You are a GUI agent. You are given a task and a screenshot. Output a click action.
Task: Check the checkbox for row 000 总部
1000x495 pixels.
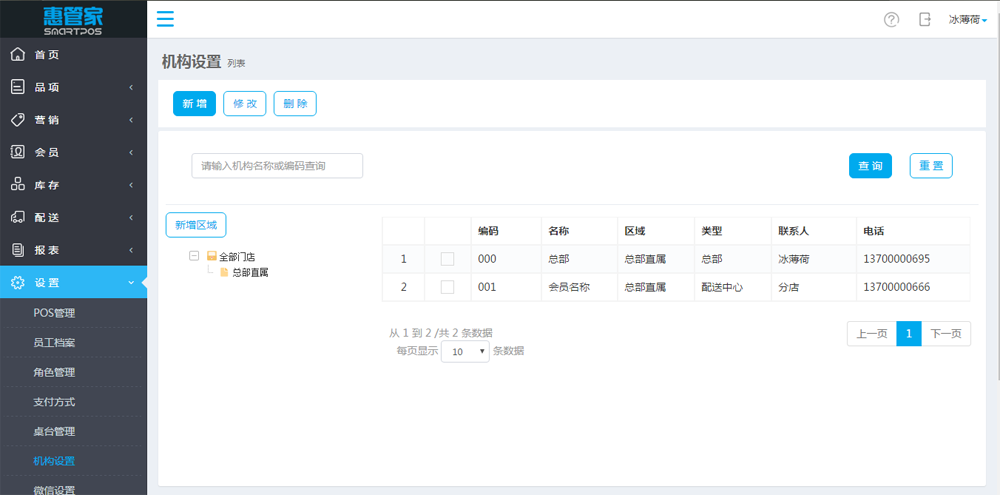tap(448, 259)
